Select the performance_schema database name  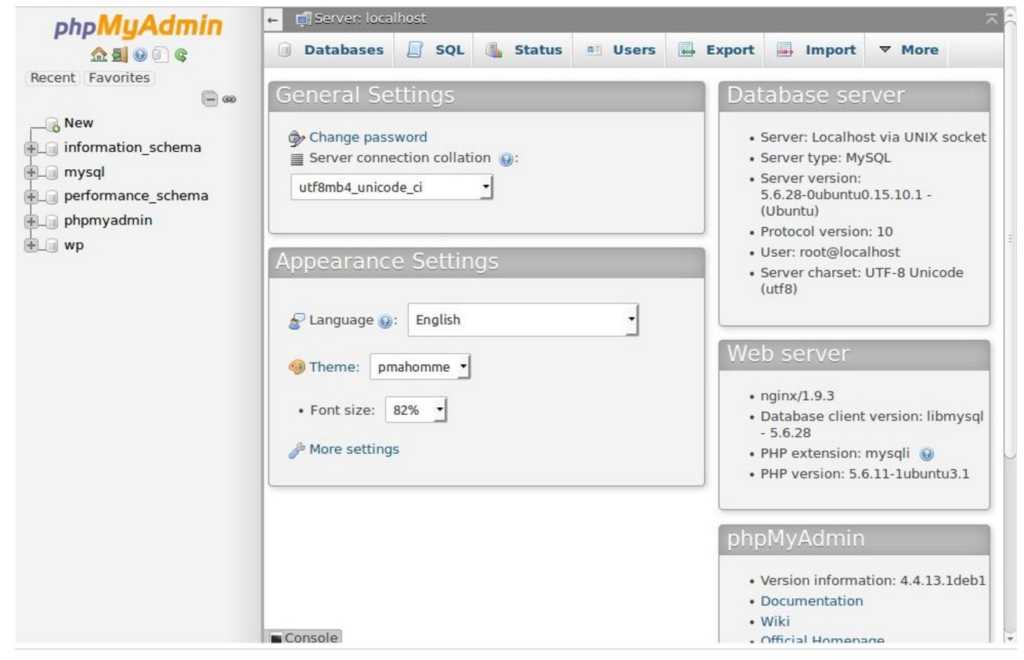pyautogui.click(x=136, y=196)
